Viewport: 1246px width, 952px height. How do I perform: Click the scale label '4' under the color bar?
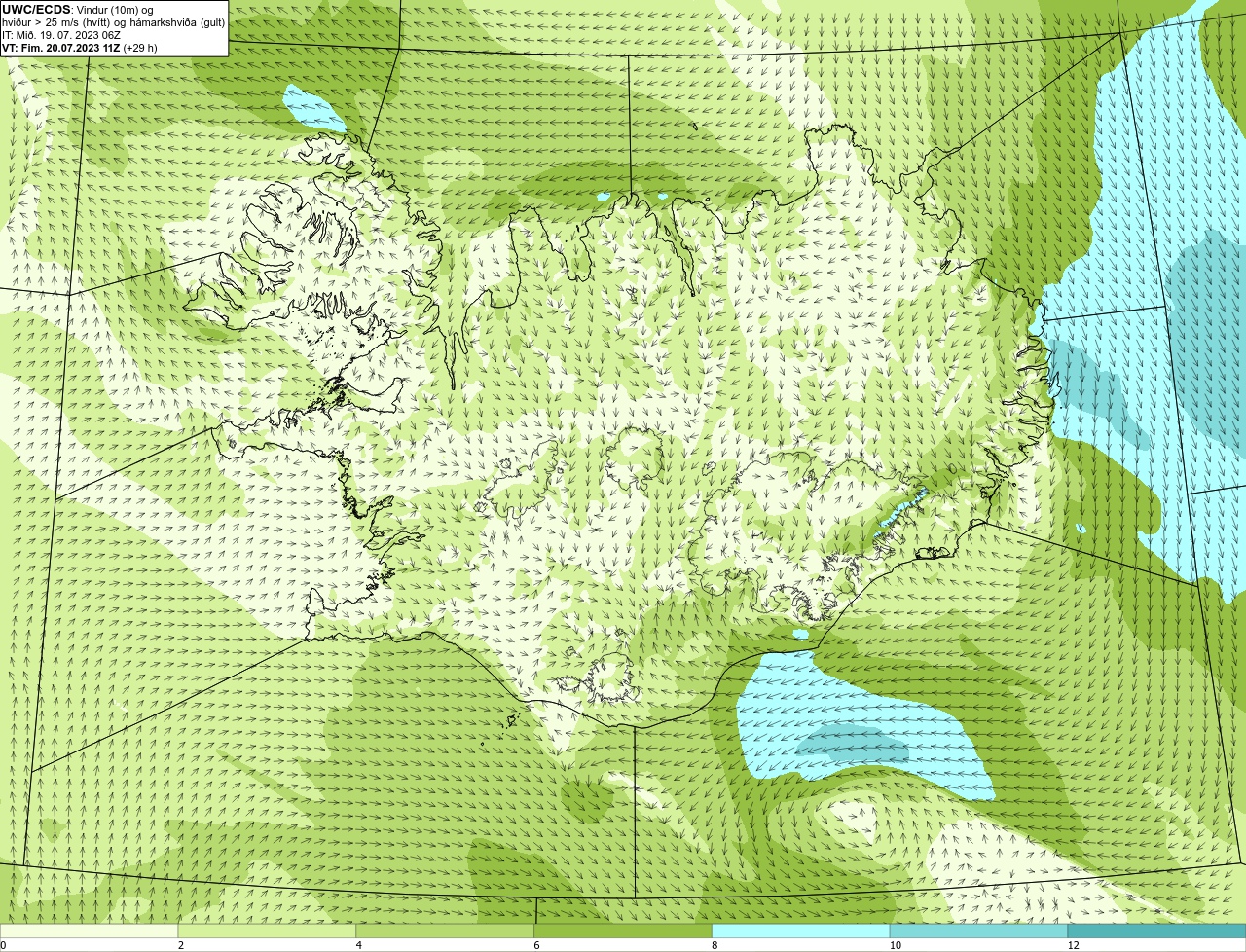[358, 945]
